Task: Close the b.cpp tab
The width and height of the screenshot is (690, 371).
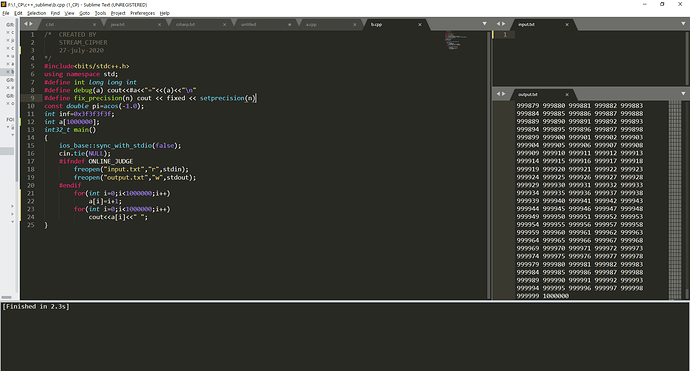Action: [x=420, y=25]
